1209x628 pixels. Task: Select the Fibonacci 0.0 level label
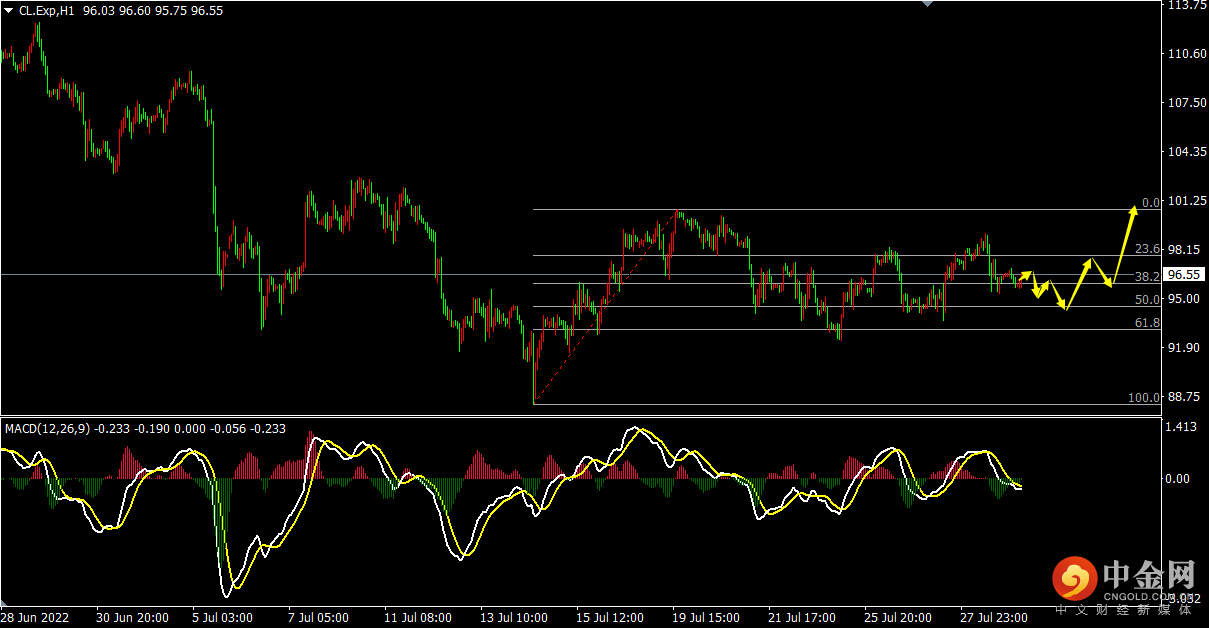(x=1150, y=203)
